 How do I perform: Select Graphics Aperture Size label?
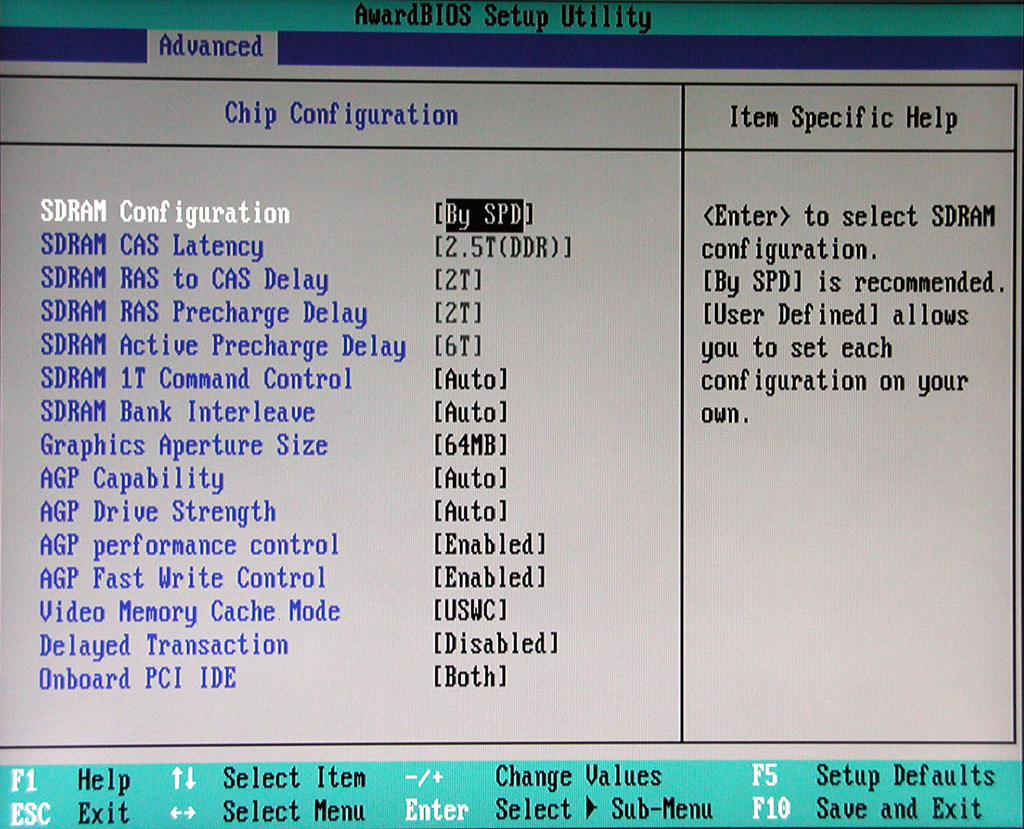point(184,446)
